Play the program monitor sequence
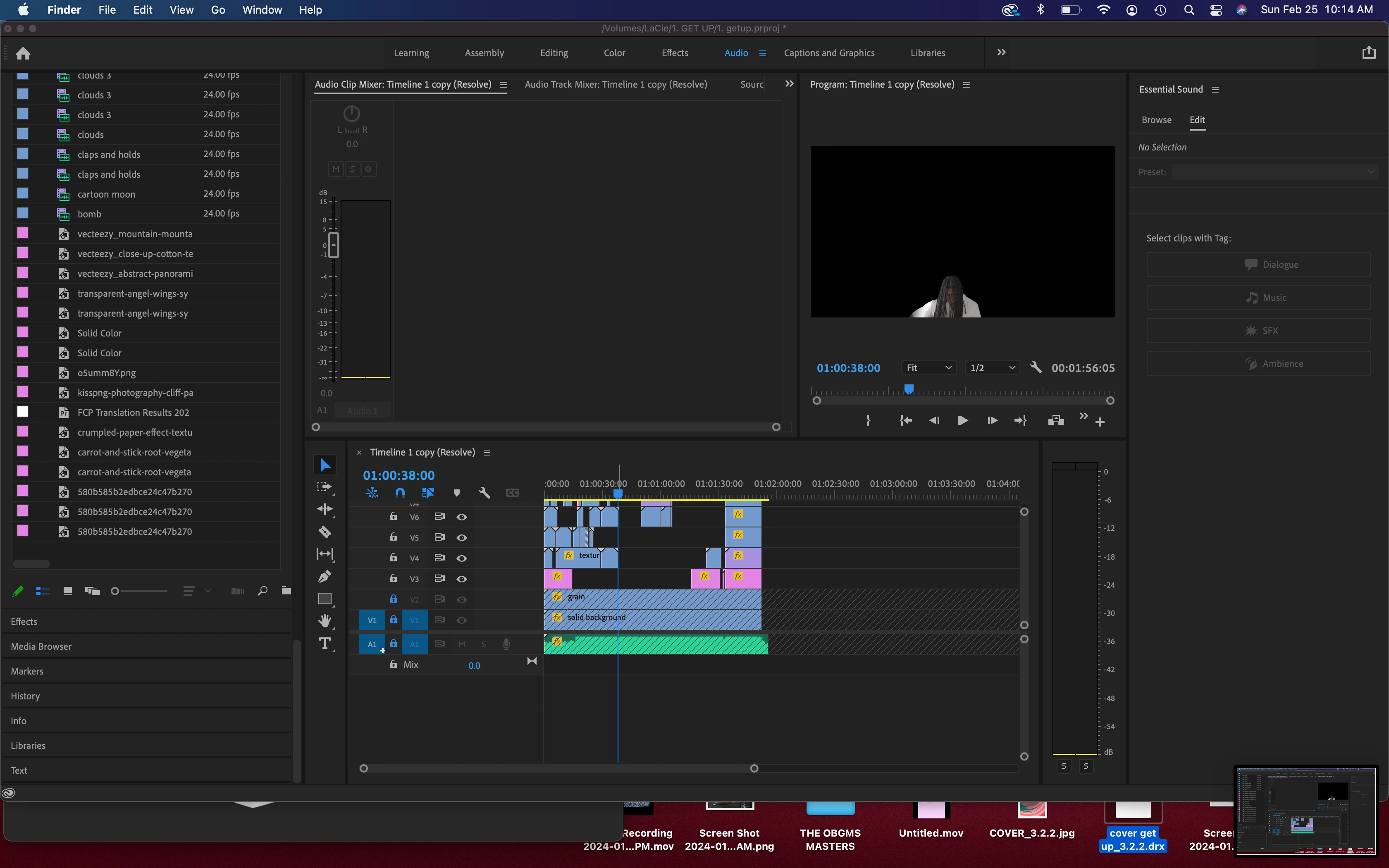Viewport: 1389px width, 868px height. (x=963, y=421)
